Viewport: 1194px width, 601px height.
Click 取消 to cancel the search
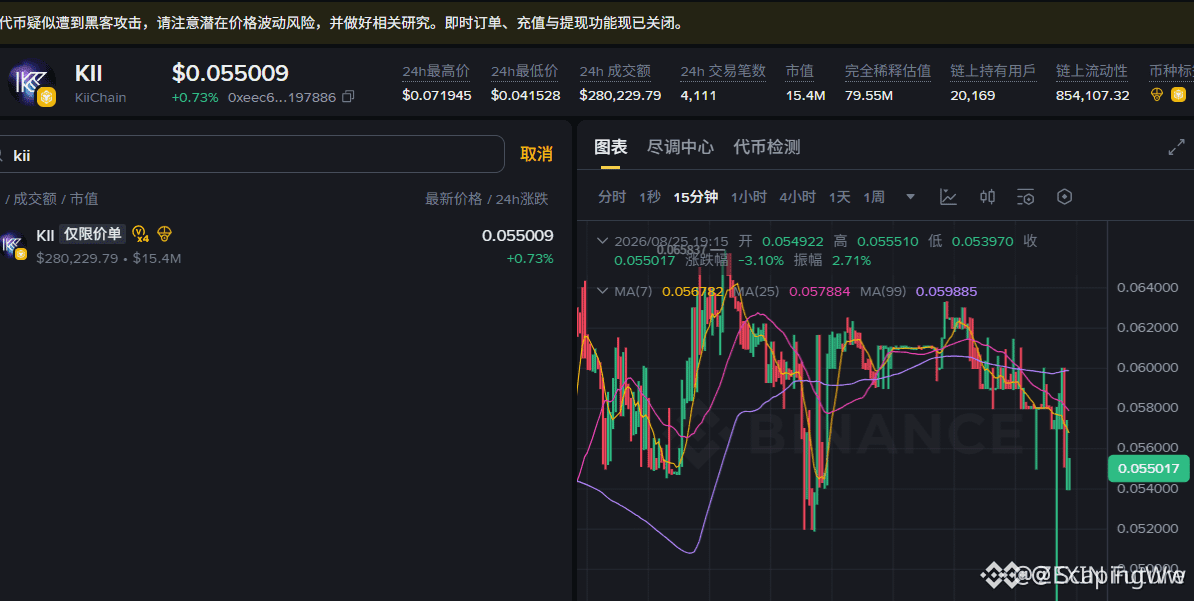536,154
